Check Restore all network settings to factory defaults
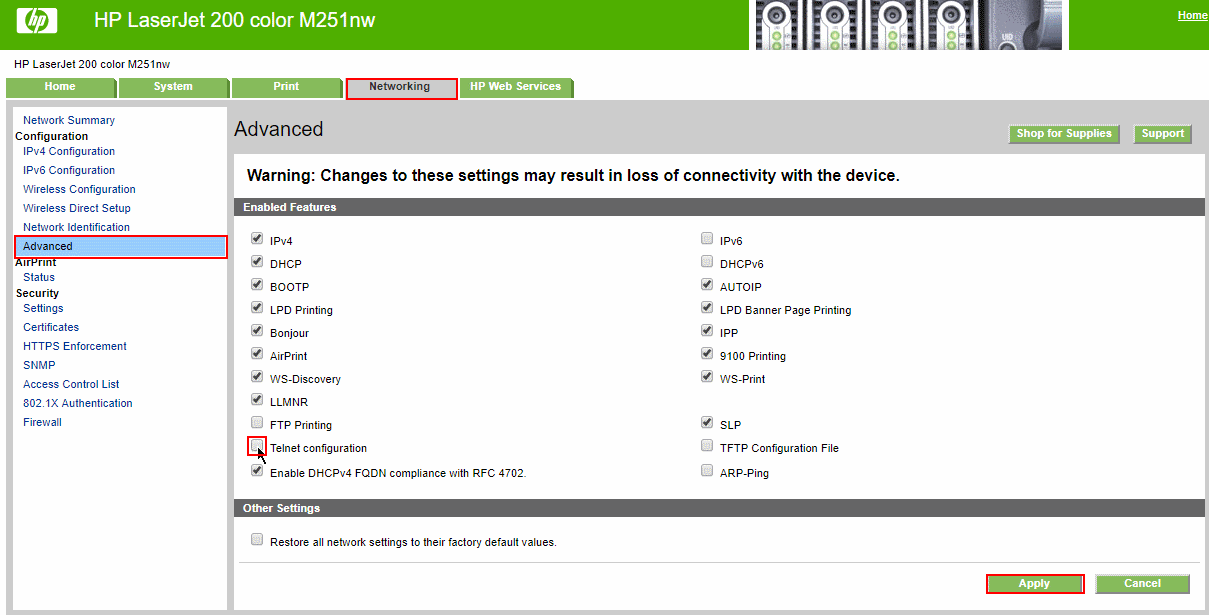 (x=257, y=540)
